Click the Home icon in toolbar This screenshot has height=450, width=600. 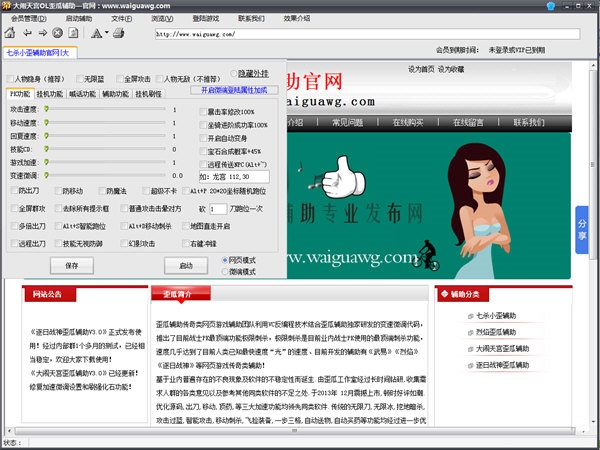(x=11, y=33)
